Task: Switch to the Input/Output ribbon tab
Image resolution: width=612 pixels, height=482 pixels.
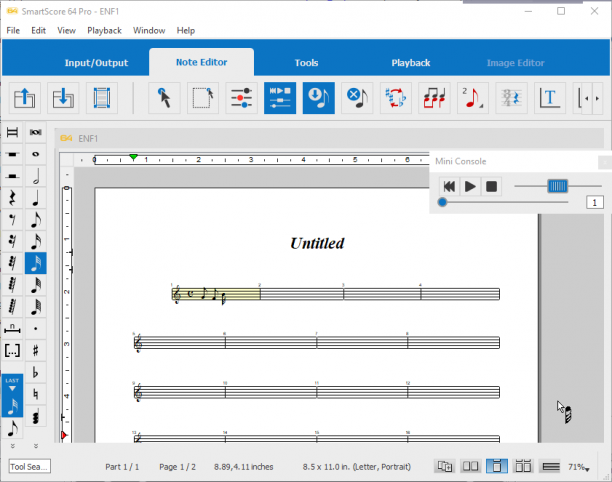Action: [x=96, y=63]
